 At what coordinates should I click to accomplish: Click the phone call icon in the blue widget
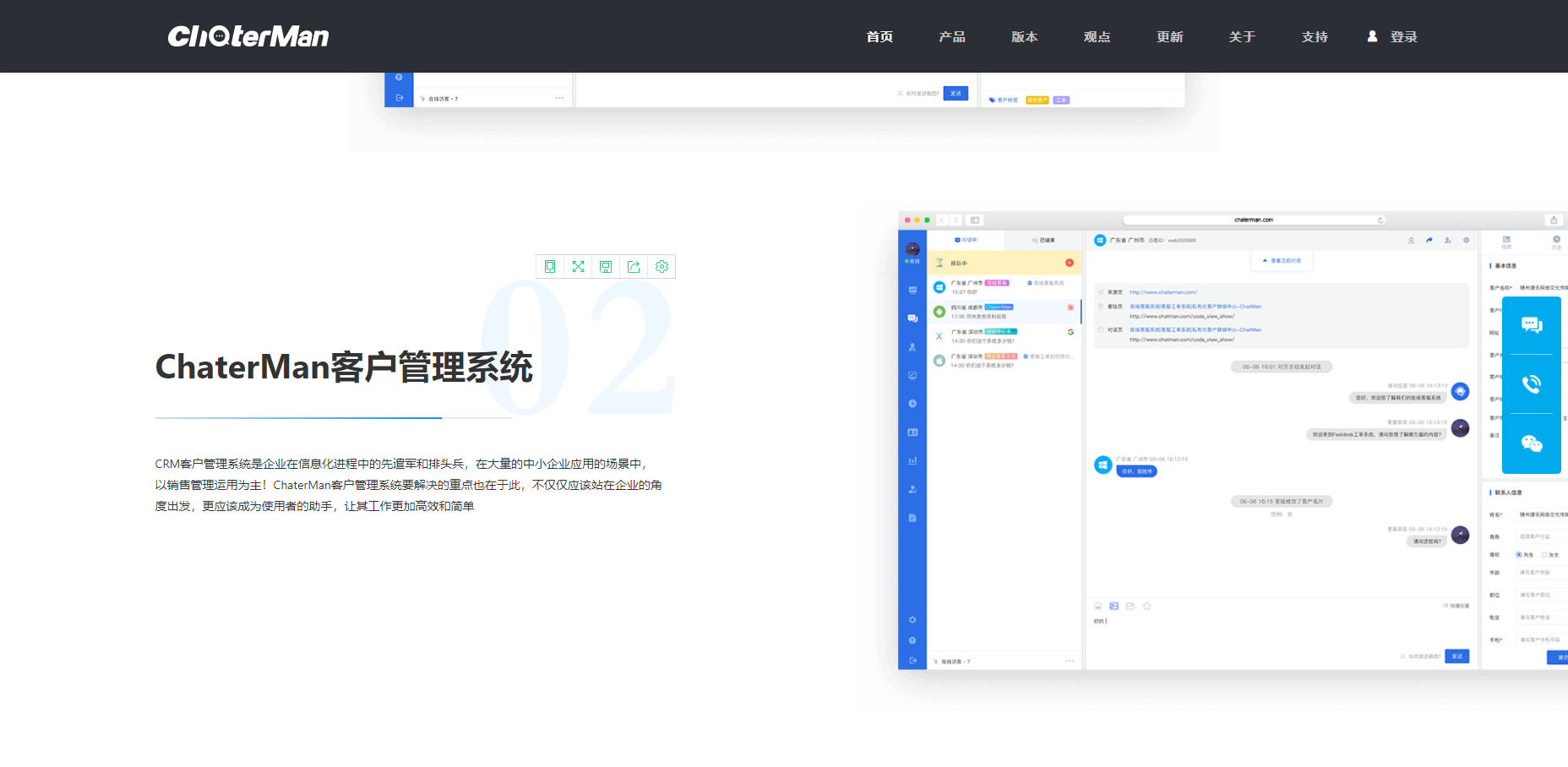1532,384
